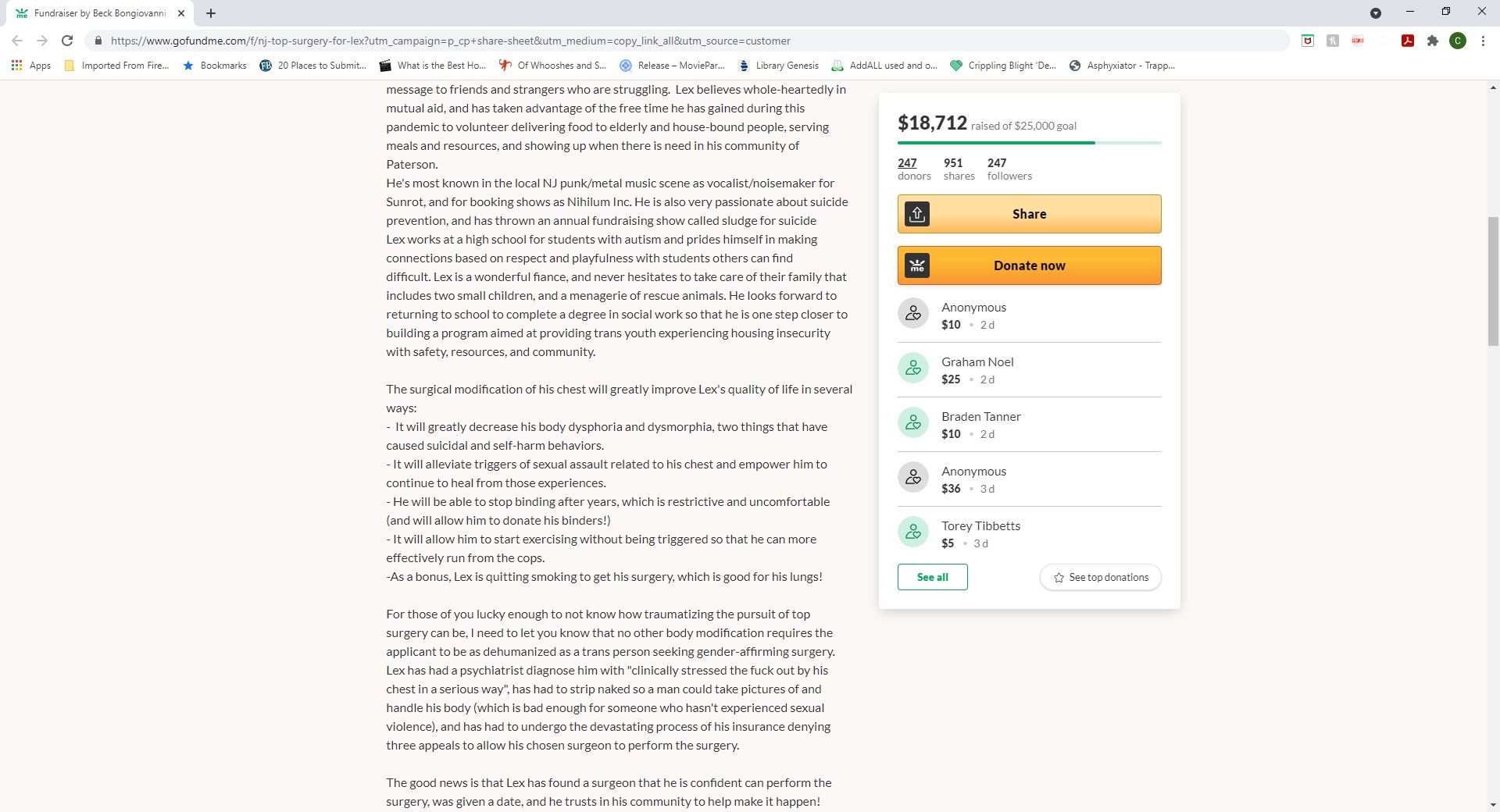Screen dimensions: 1500x812
Task: View site security lock info
Action: coord(98,41)
